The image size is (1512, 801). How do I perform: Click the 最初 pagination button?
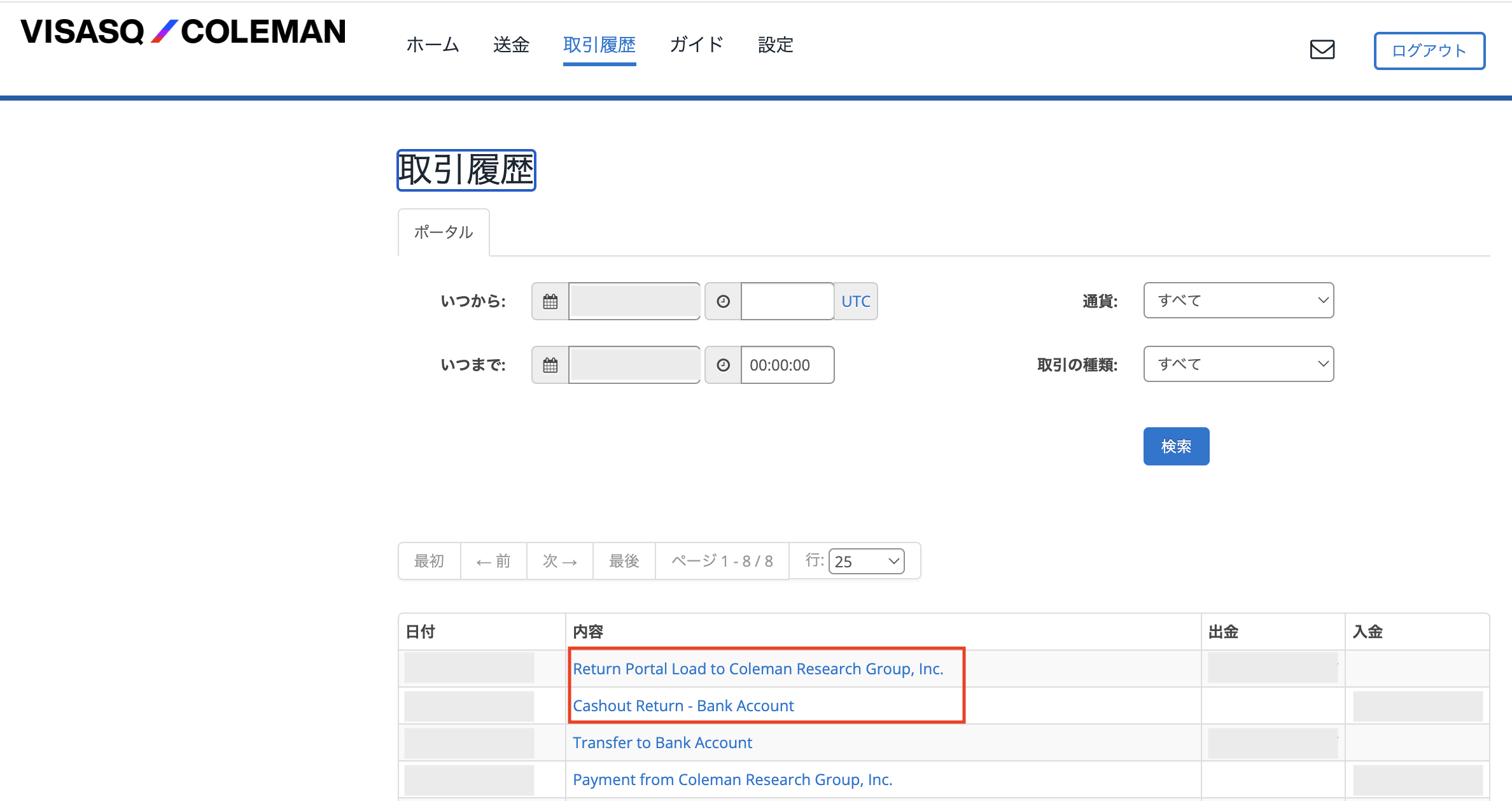(x=430, y=561)
